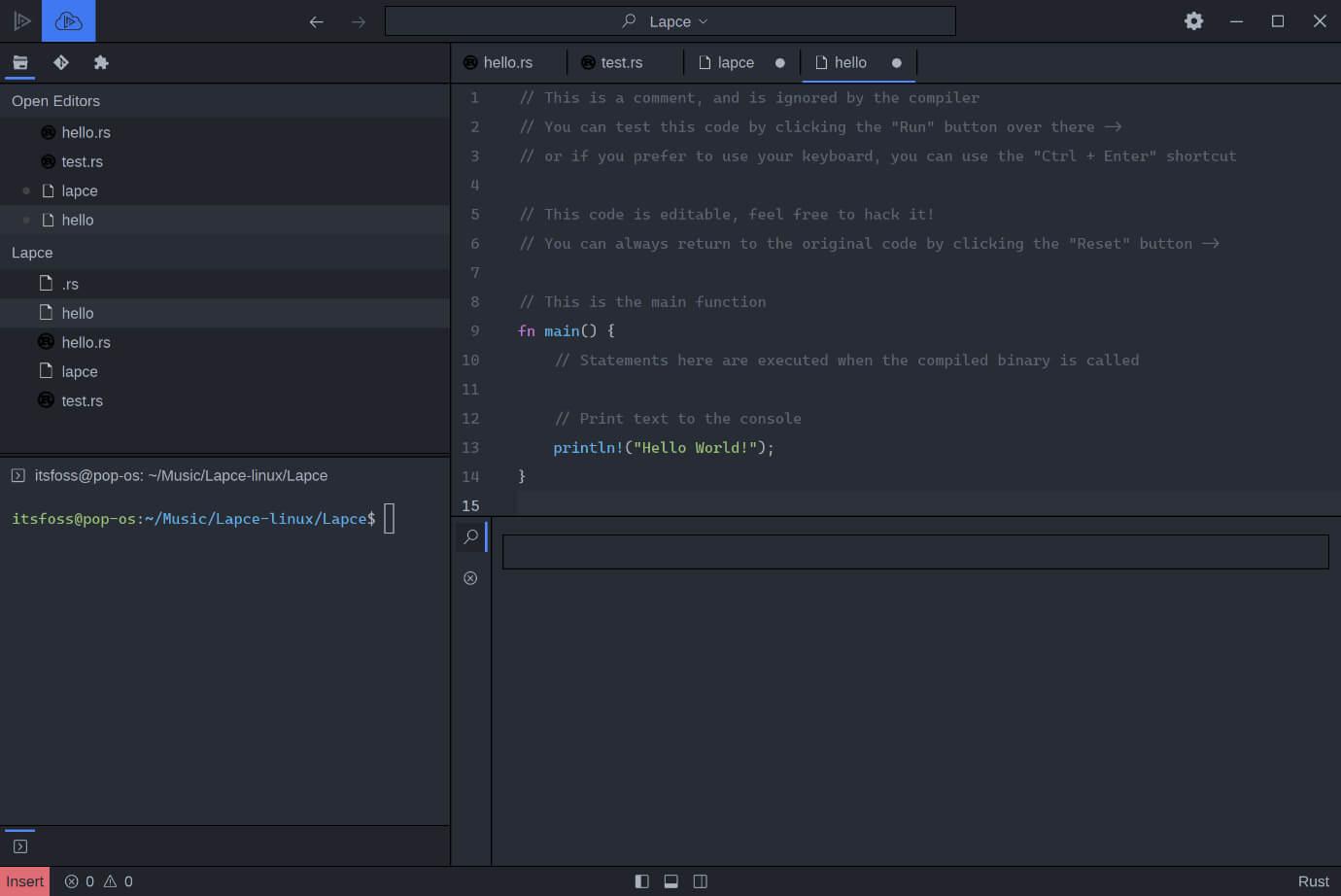
Task: Open the file explorer sidebar icon
Action: [19, 62]
